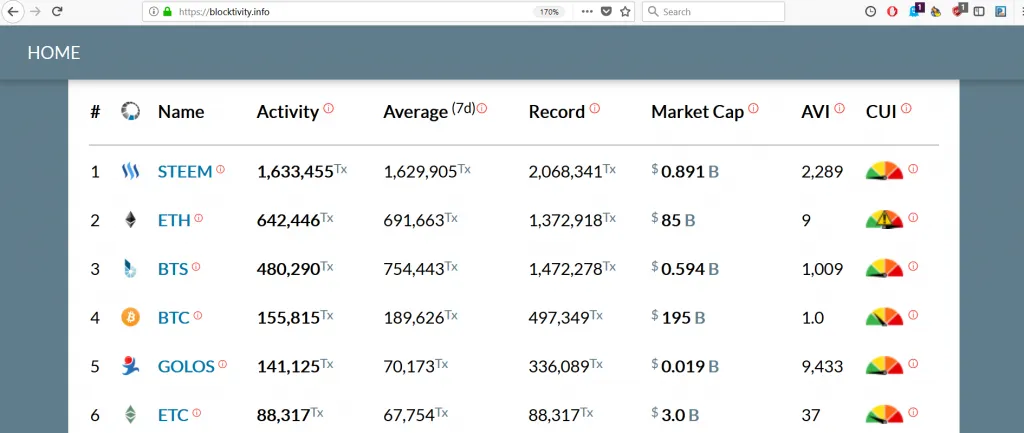Save the page to Pocket
The image size is (1024, 433).
tap(606, 11)
